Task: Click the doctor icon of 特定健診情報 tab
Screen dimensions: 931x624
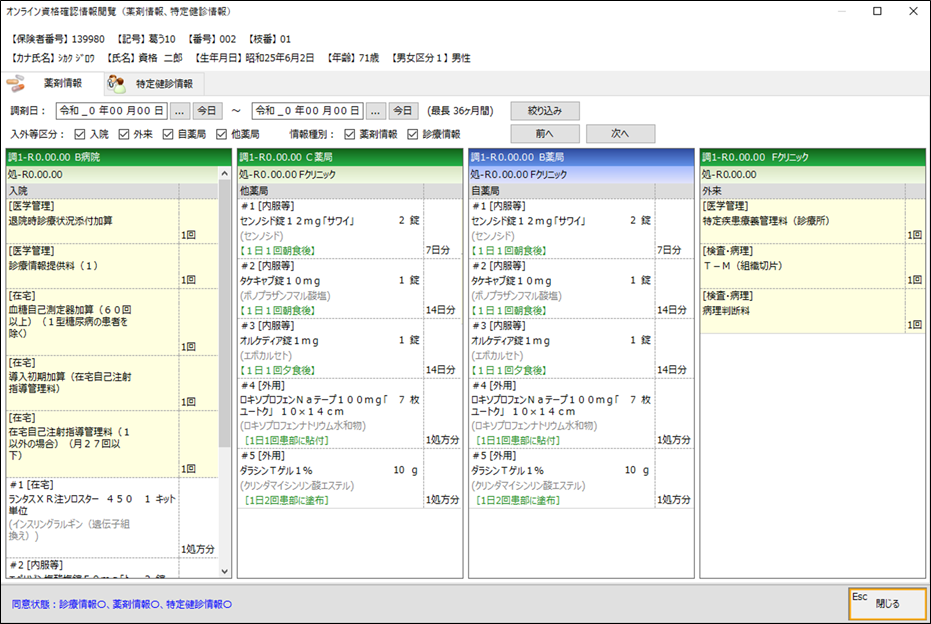Action: click(116, 84)
